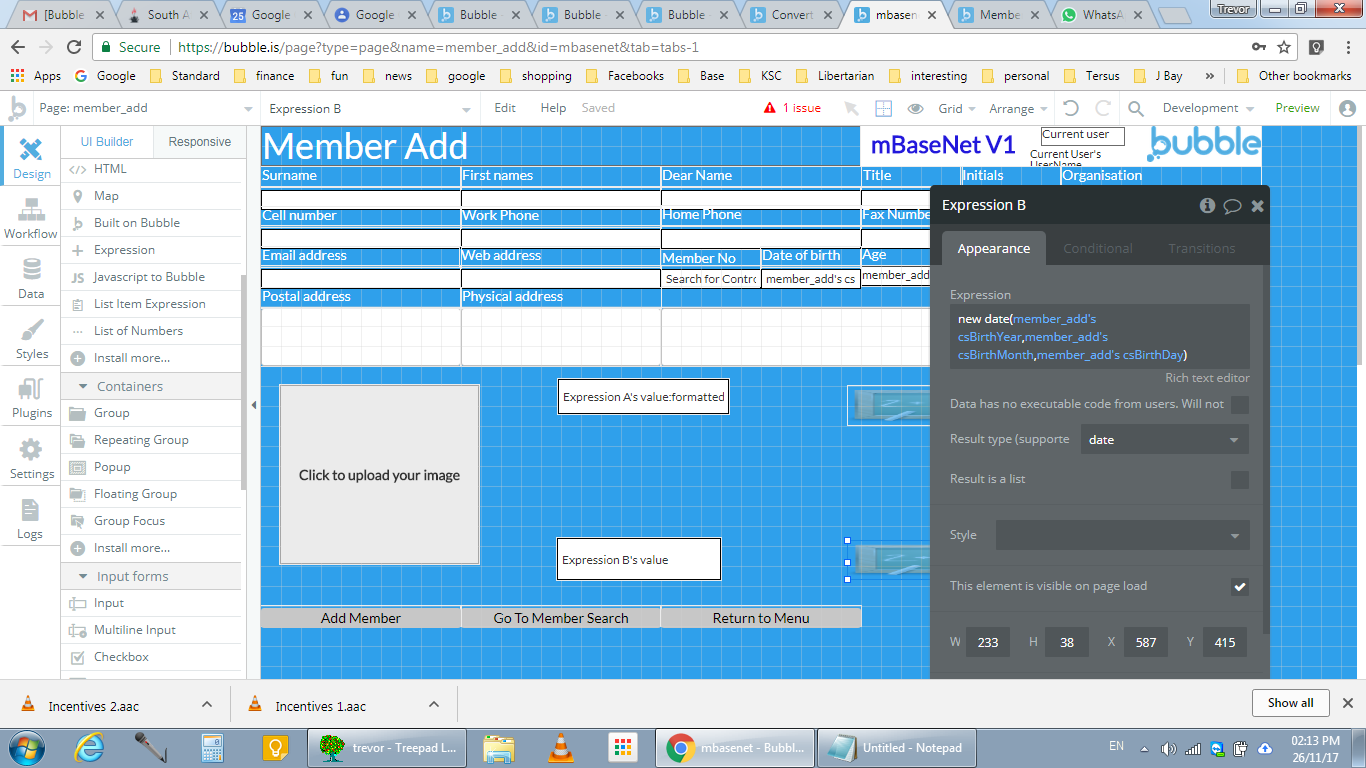Select the Repeating Group element
The height and width of the screenshot is (768, 1366).
(x=141, y=440)
